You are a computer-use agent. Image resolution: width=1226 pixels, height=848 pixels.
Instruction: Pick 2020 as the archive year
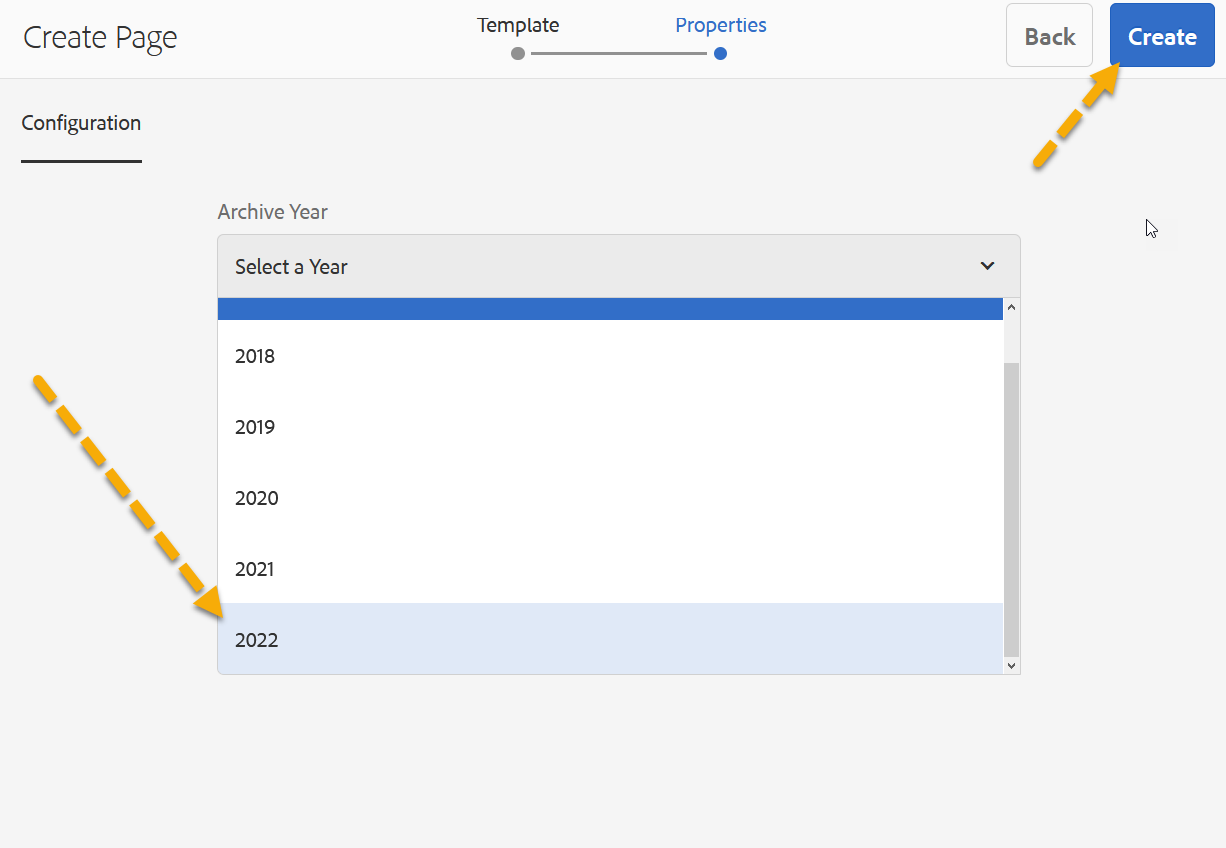tap(256, 498)
